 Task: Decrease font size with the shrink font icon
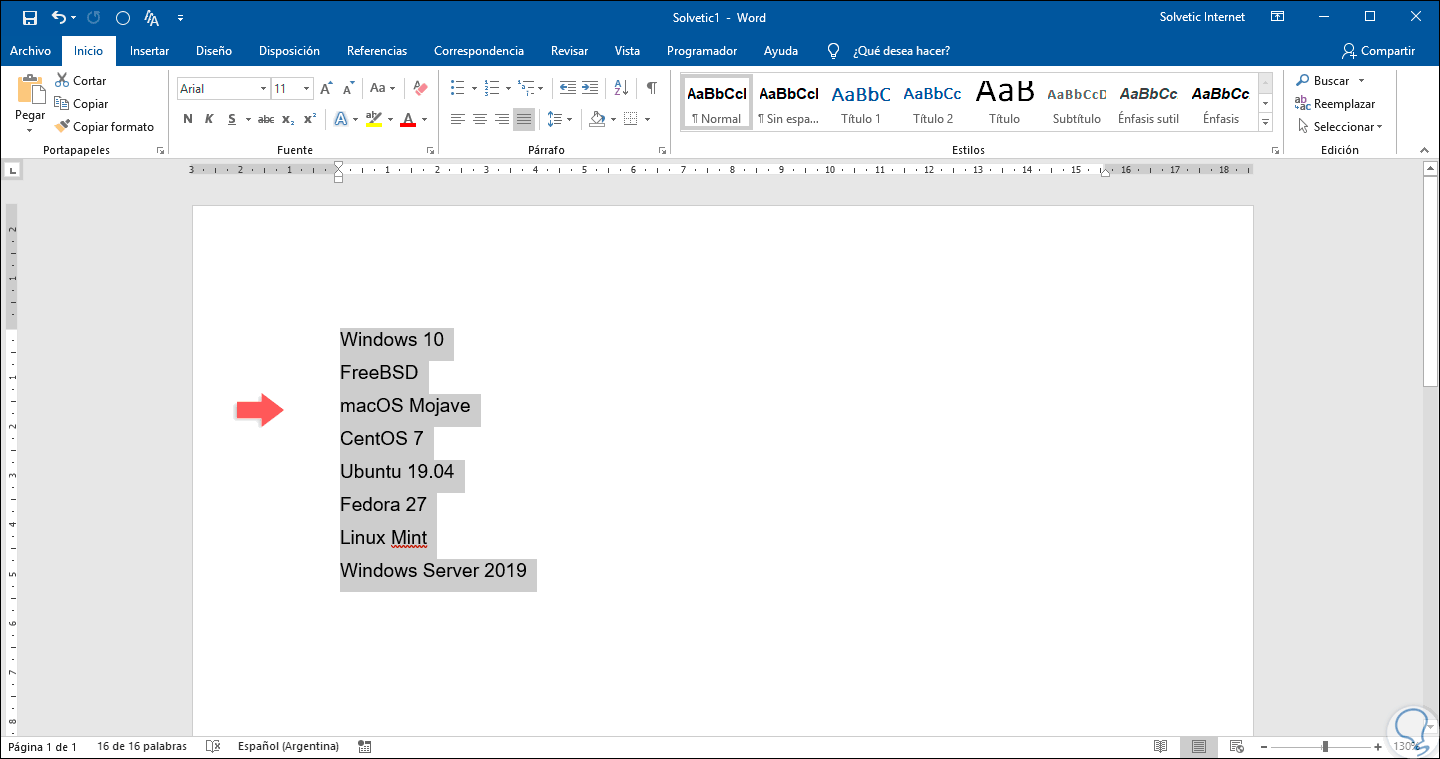pyautogui.click(x=346, y=89)
